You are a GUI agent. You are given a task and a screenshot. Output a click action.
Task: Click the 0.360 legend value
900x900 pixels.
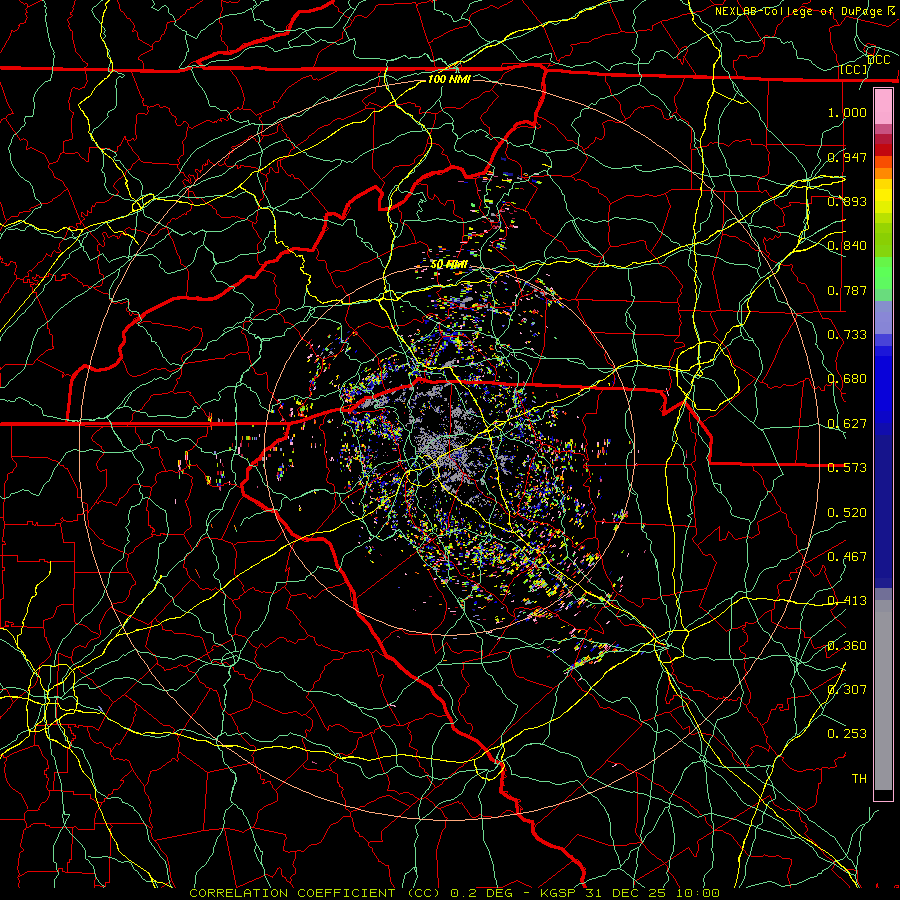coord(847,645)
